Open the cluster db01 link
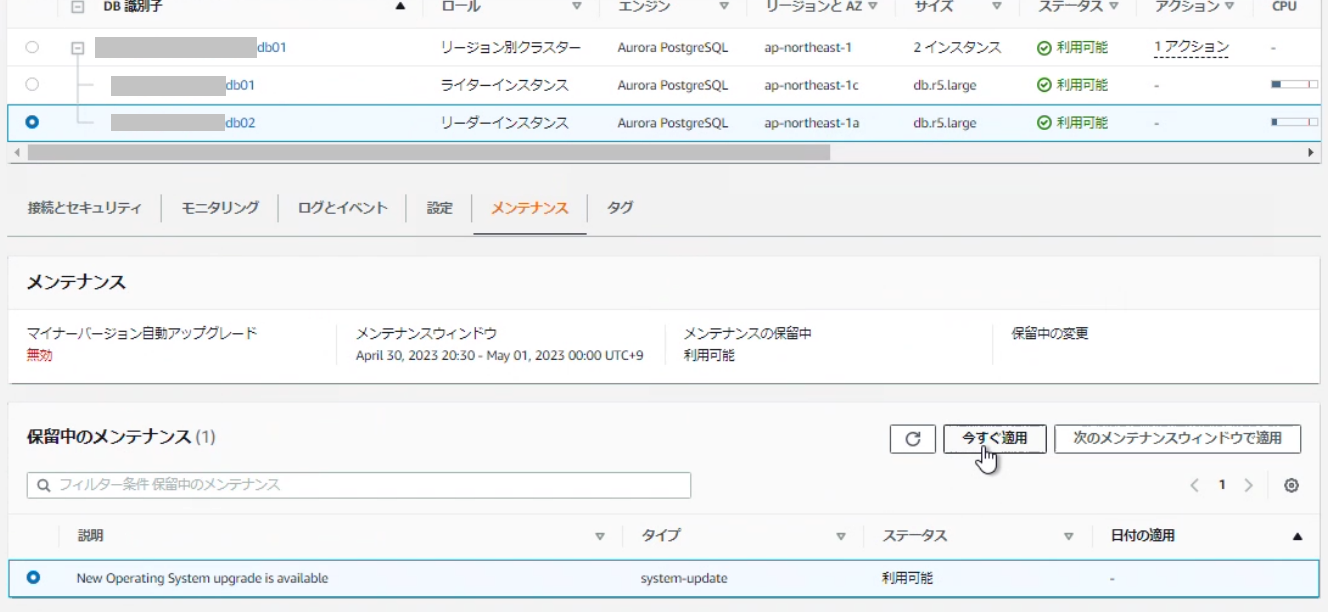Image resolution: width=1328 pixels, height=612 pixels. pos(272,47)
